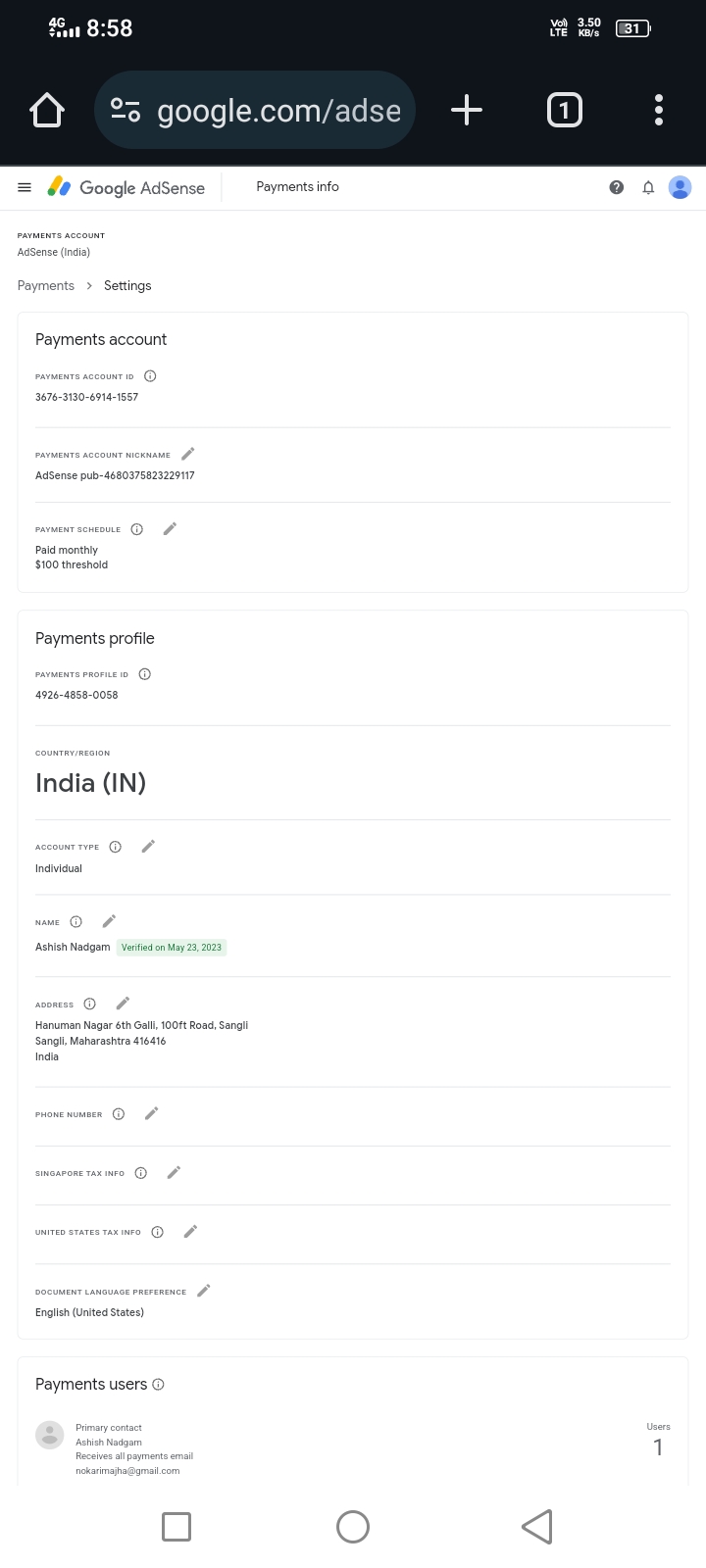Edit the phone number
Viewport: 706px width, 1568px height.
pyautogui.click(x=151, y=1114)
